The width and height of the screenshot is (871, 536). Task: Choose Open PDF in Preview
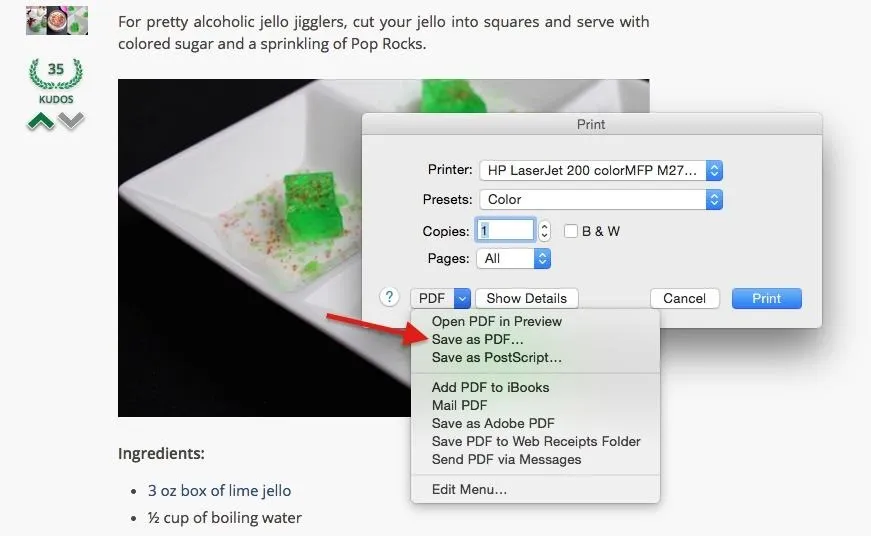[x=497, y=321]
